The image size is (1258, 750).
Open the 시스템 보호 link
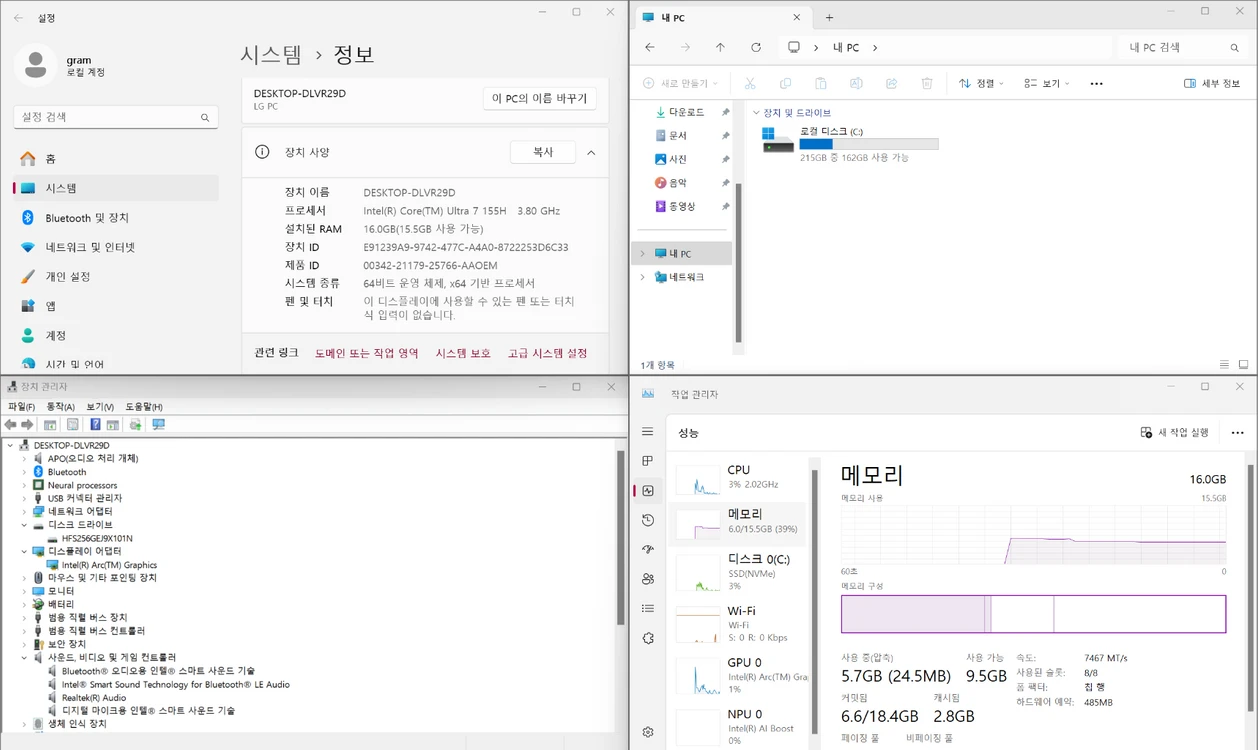(x=463, y=353)
